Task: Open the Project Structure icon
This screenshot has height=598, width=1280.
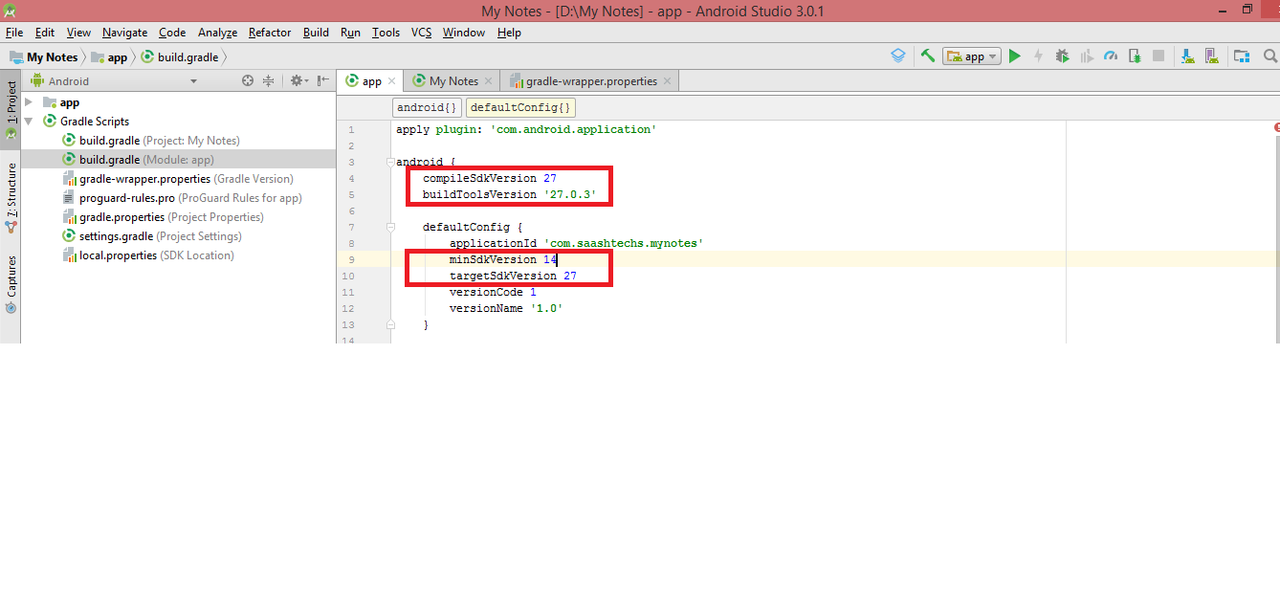Action: pyautogui.click(x=1241, y=56)
